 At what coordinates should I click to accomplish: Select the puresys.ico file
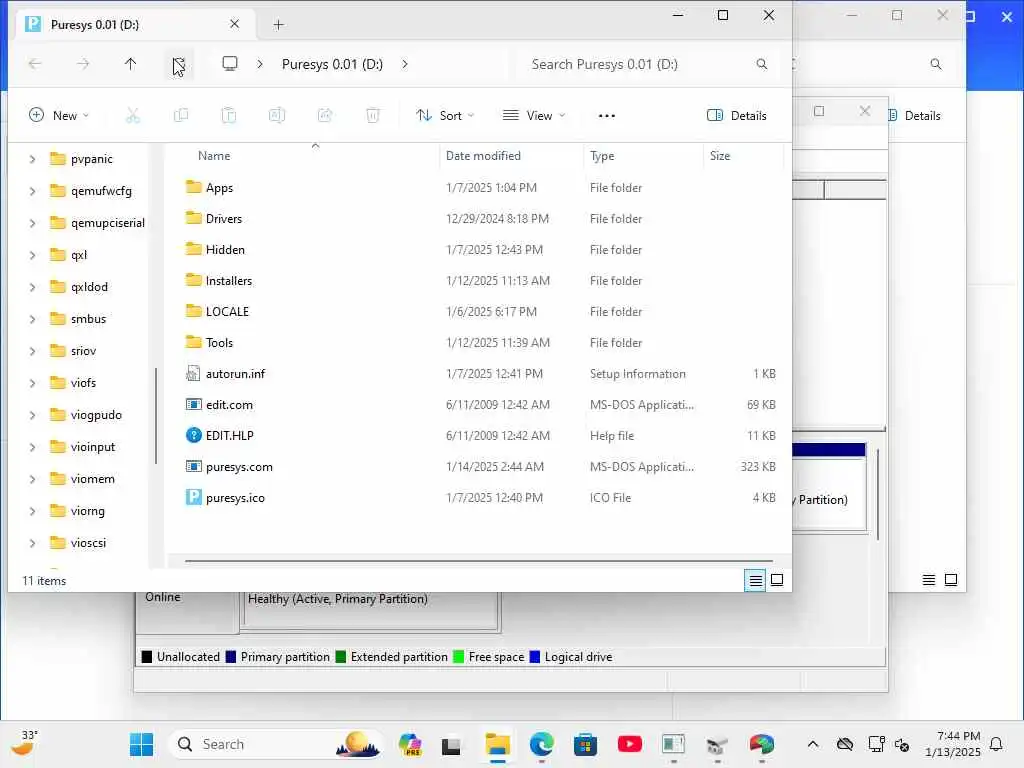click(x=235, y=498)
